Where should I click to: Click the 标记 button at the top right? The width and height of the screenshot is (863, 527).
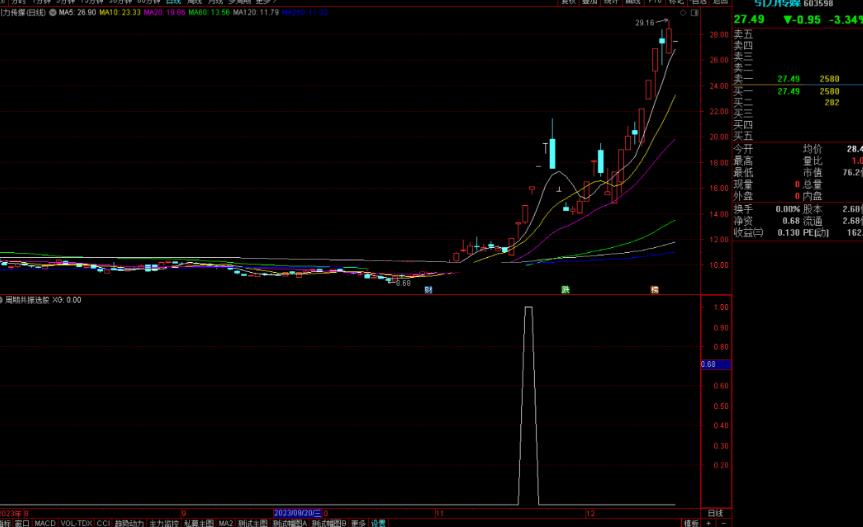(x=676, y=2)
